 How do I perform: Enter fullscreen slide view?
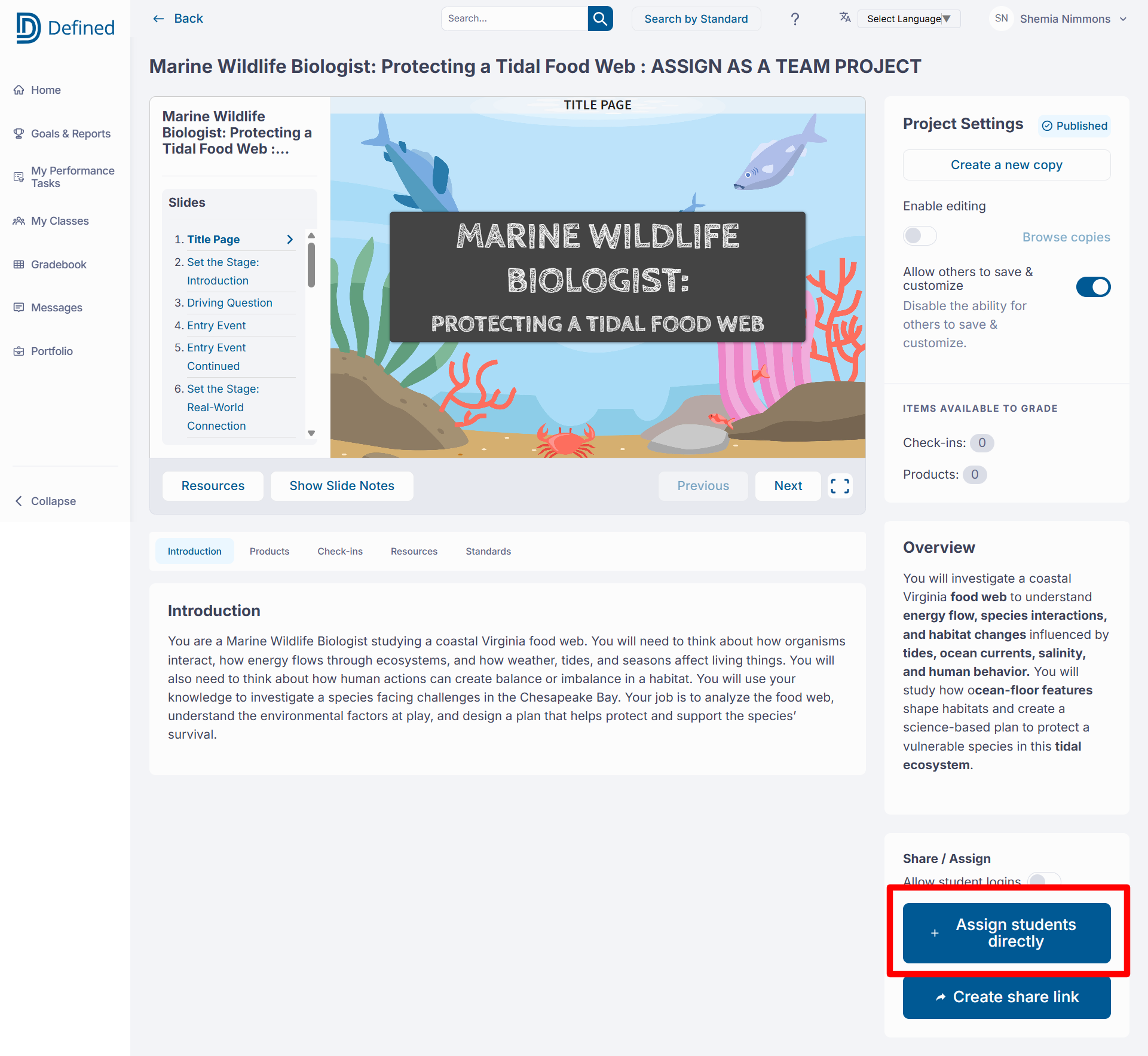pyautogui.click(x=840, y=486)
